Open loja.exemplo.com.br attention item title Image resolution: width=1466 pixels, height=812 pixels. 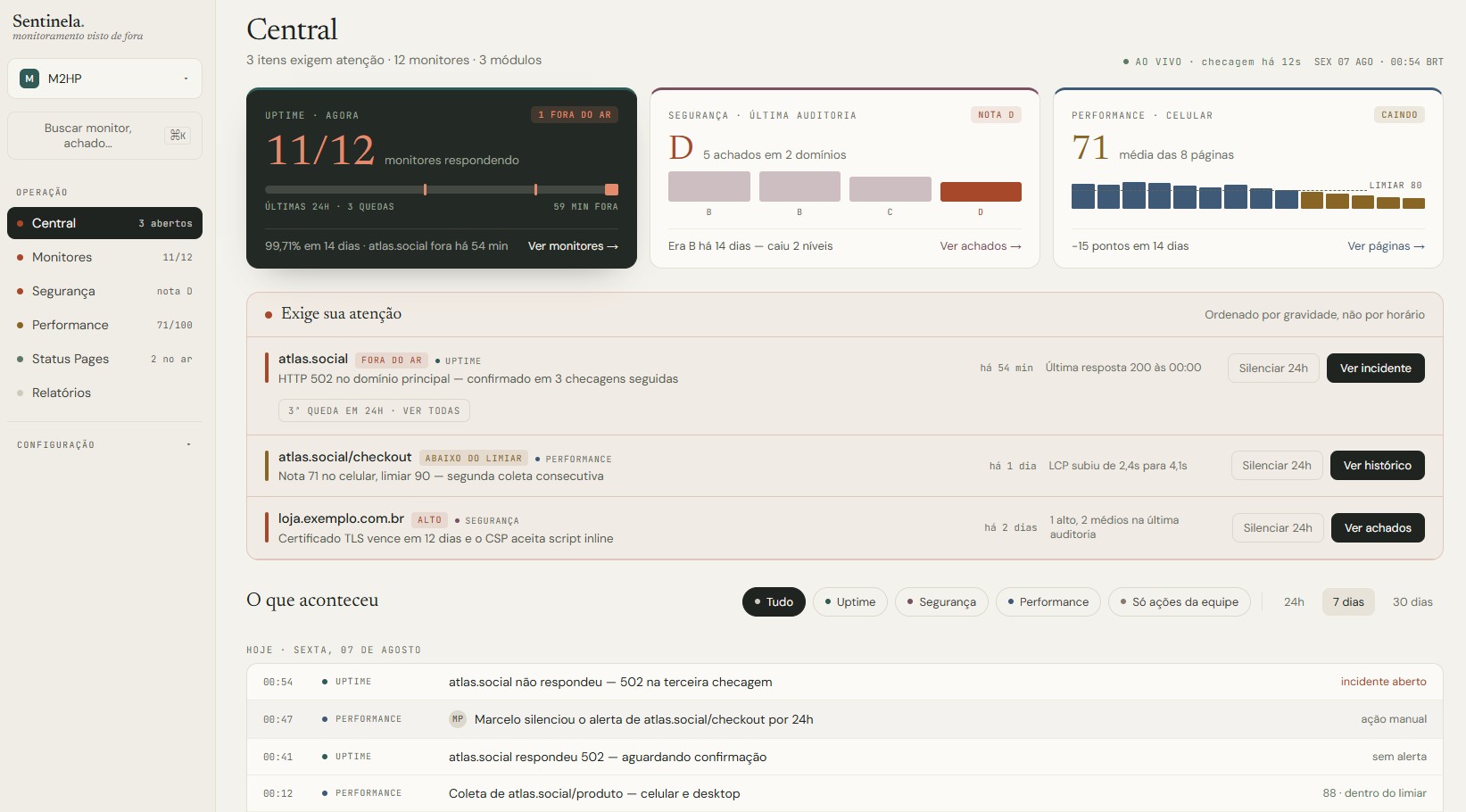pos(341,518)
